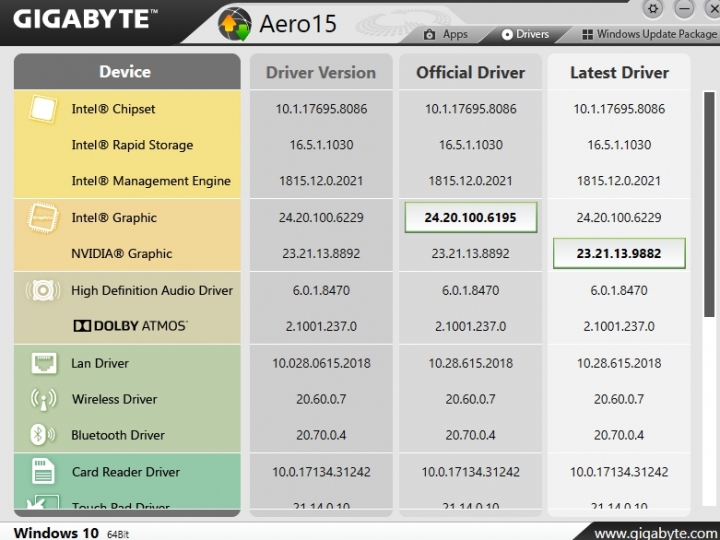Click the Device column header
720x540 pixels.
[x=125, y=72]
